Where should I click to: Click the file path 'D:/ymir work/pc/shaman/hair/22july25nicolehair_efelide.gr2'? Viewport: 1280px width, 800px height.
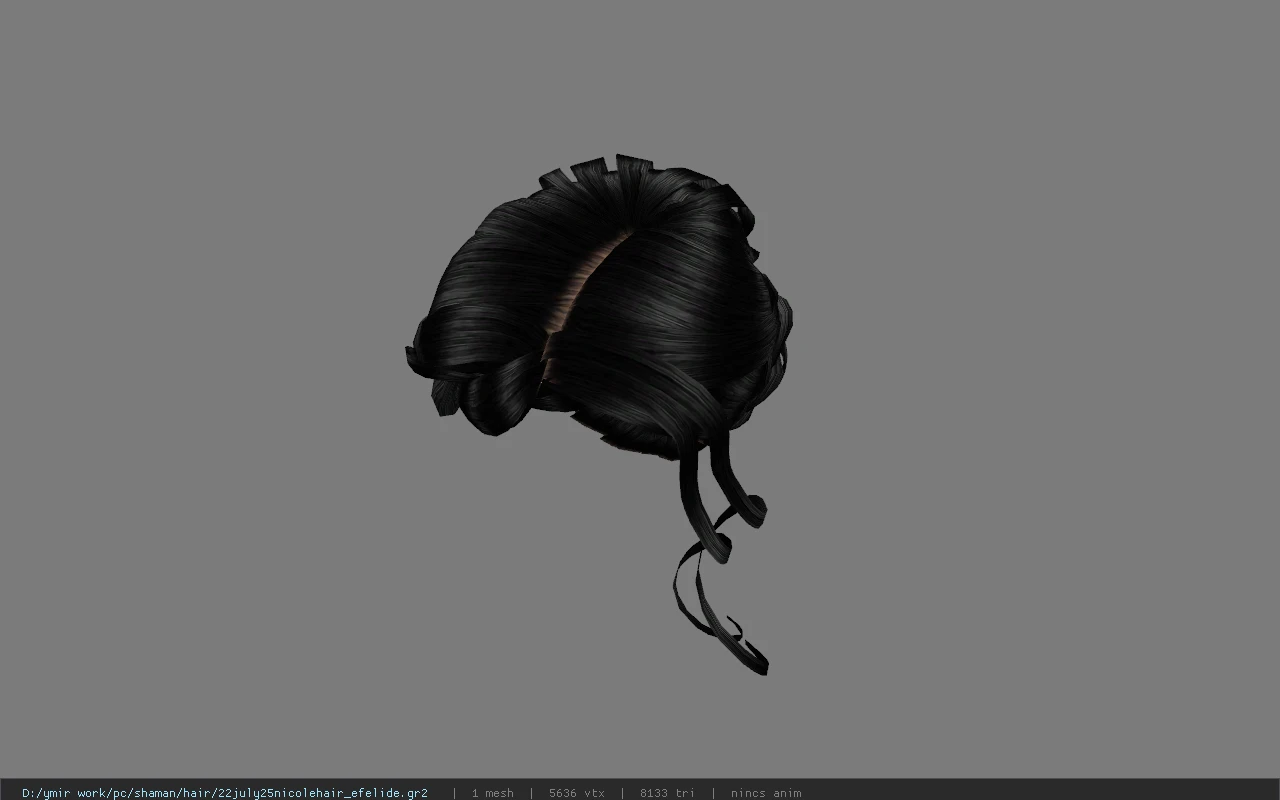(x=225, y=793)
